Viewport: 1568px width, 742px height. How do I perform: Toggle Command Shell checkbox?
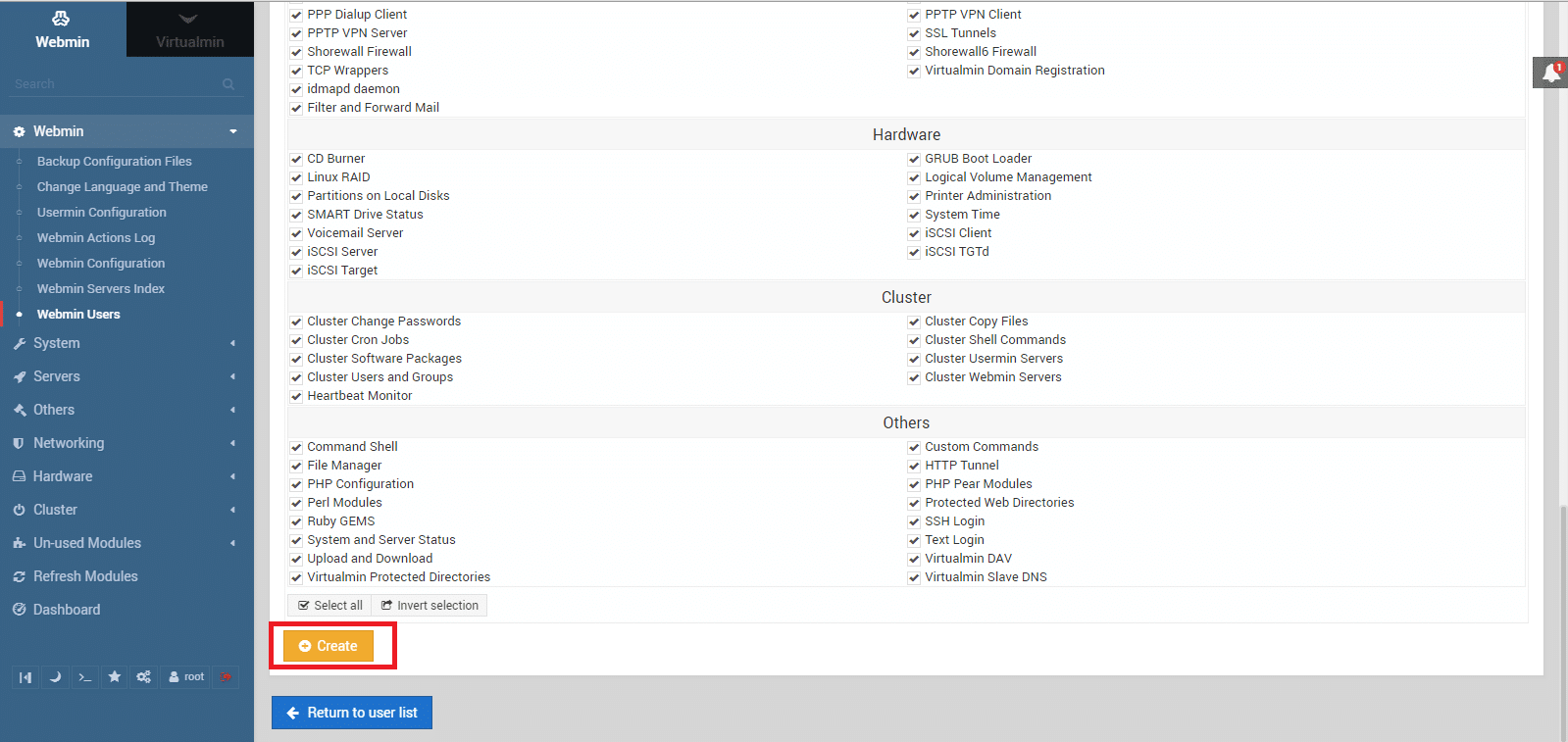(296, 447)
